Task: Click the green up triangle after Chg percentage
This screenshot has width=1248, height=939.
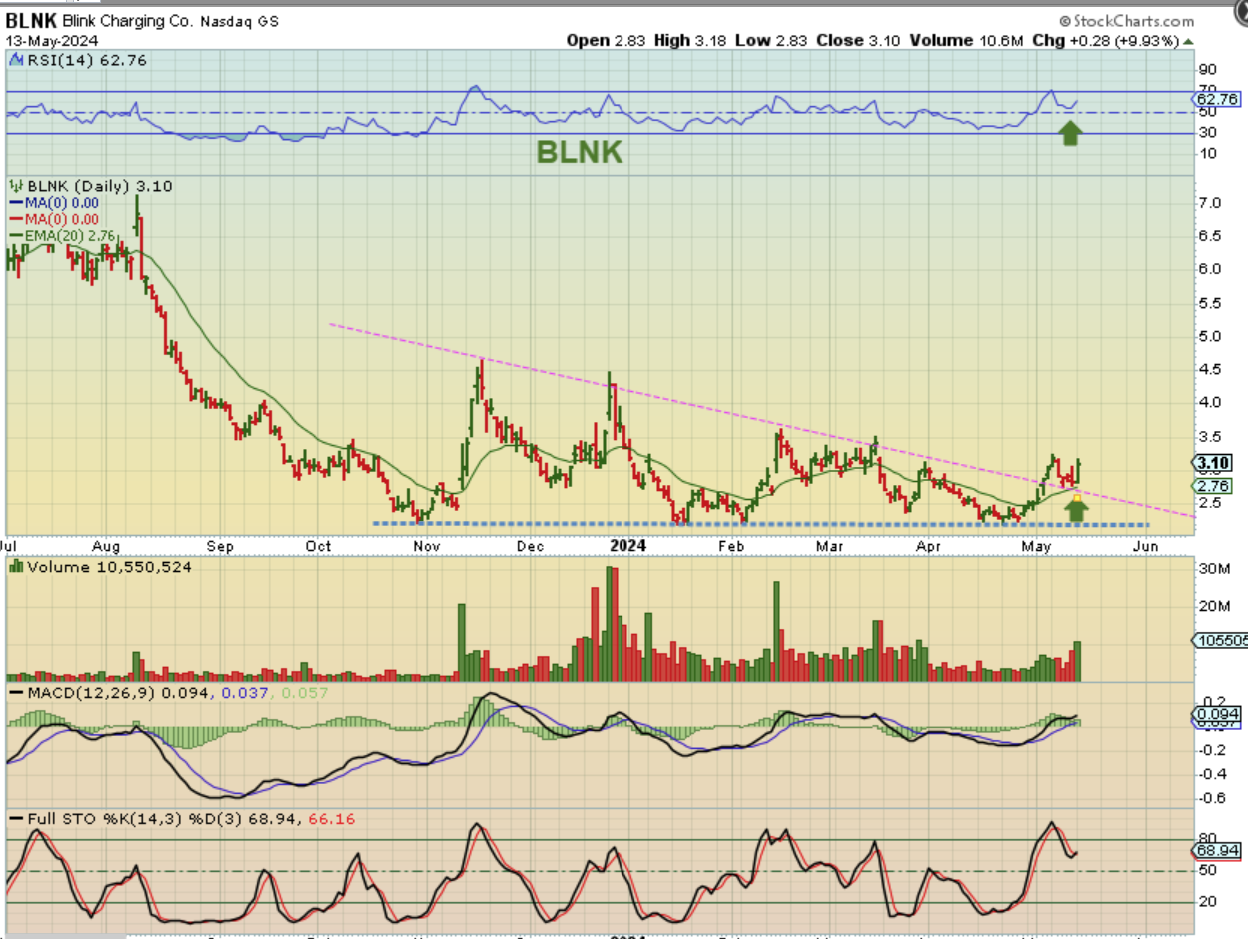Action: tap(1187, 41)
